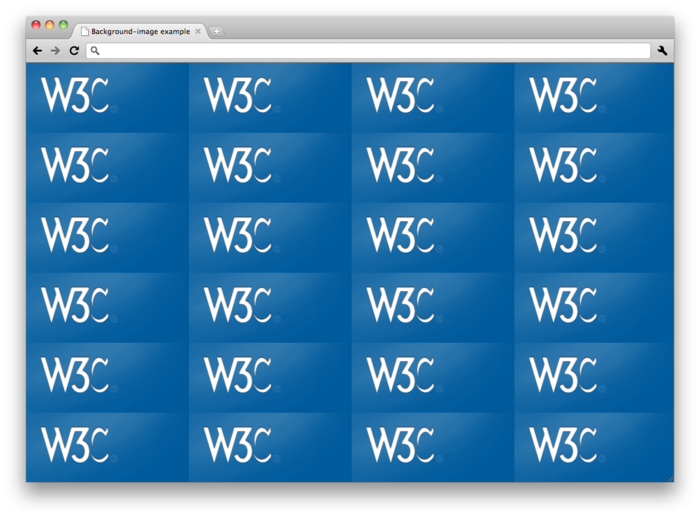The height and width of the screenshot is (518, 700).
Task: Click the magnifier icon in address bar
Action: [96, 50]
